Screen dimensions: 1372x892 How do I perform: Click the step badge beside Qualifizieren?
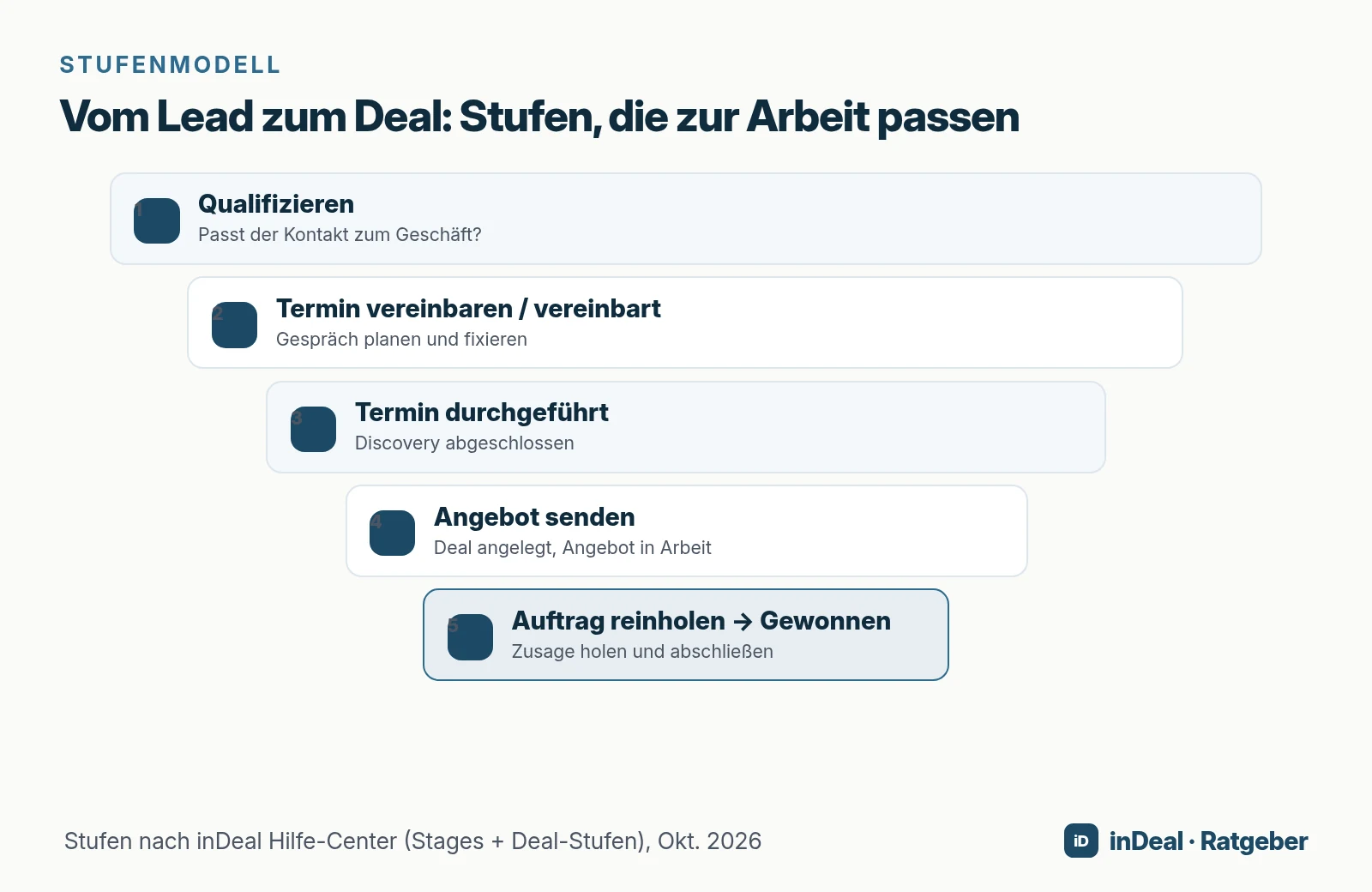(157, 220)
